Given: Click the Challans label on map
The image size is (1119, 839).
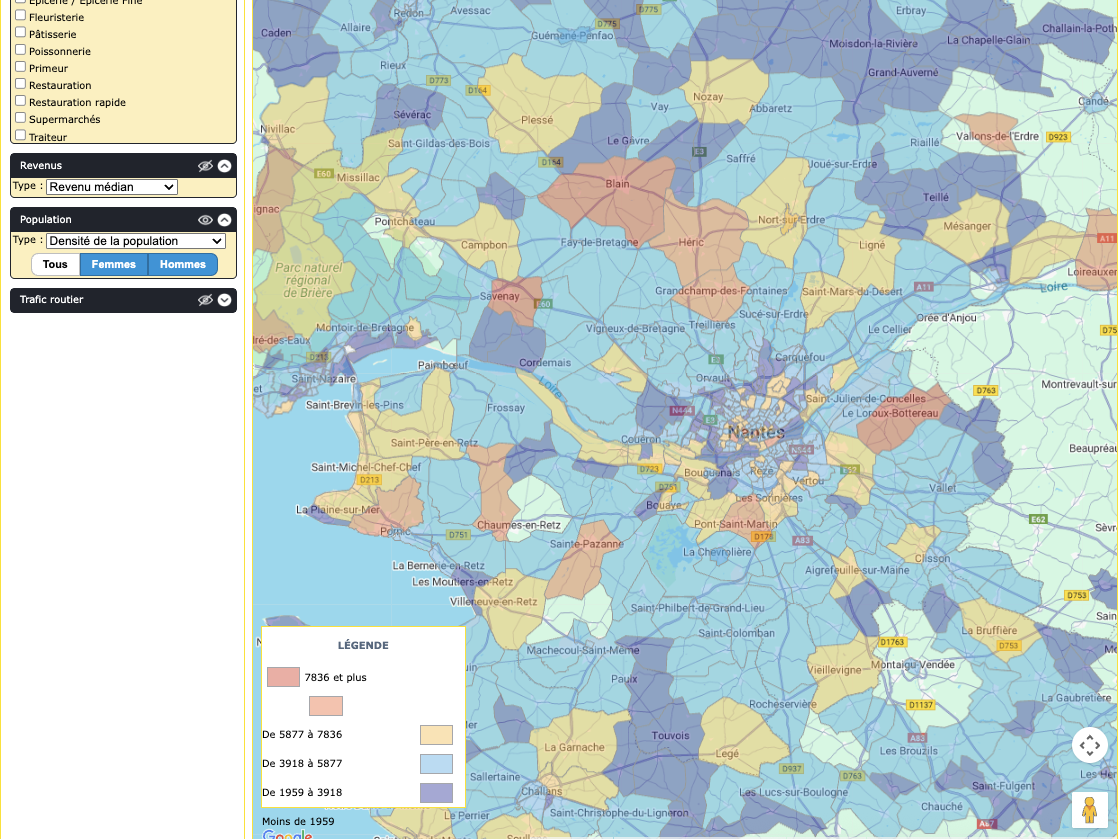Looking at the screenshot, I should 542,791.
